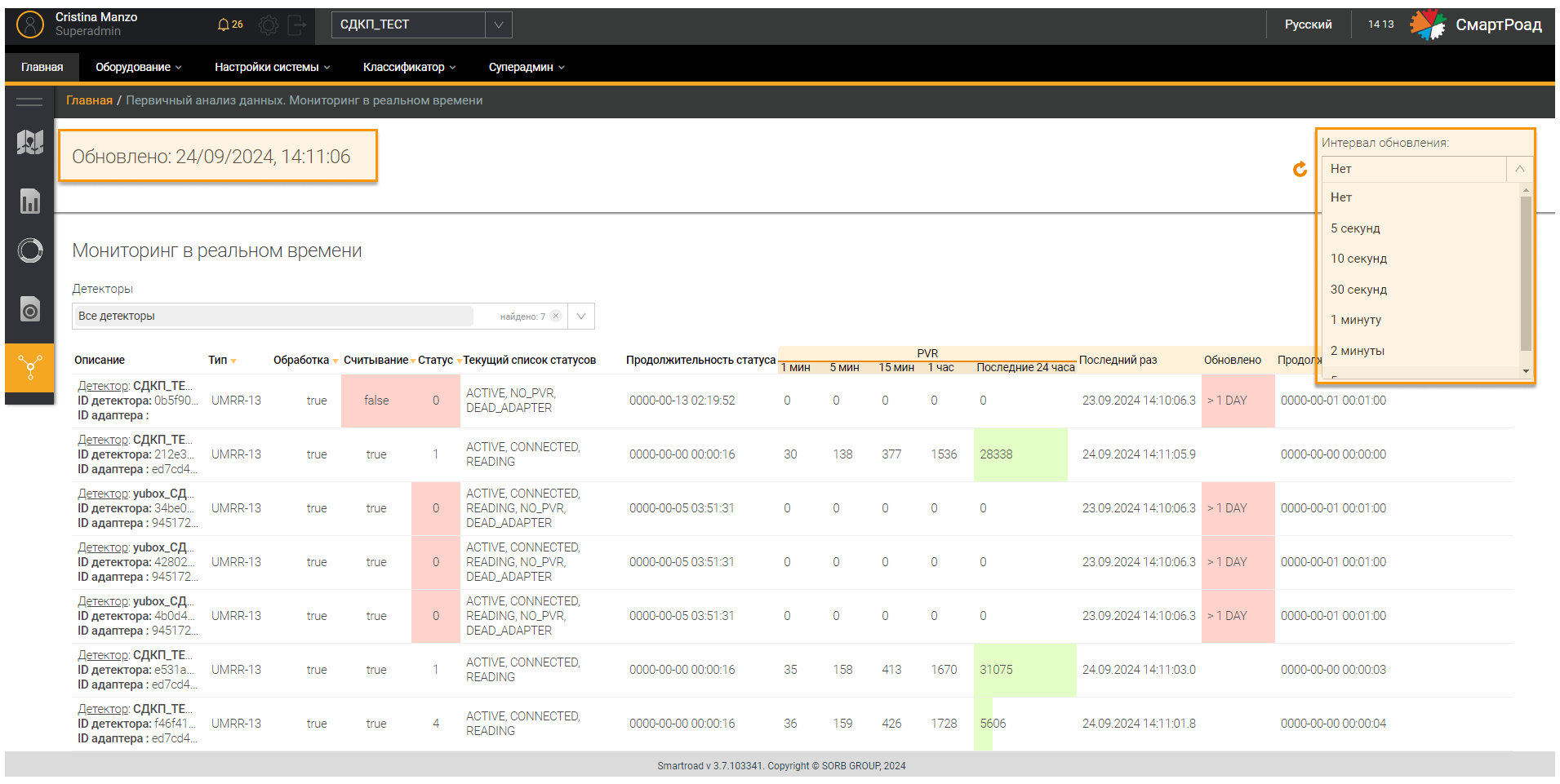Open the bar chart reports icon in sidebar

click(30, 201)
